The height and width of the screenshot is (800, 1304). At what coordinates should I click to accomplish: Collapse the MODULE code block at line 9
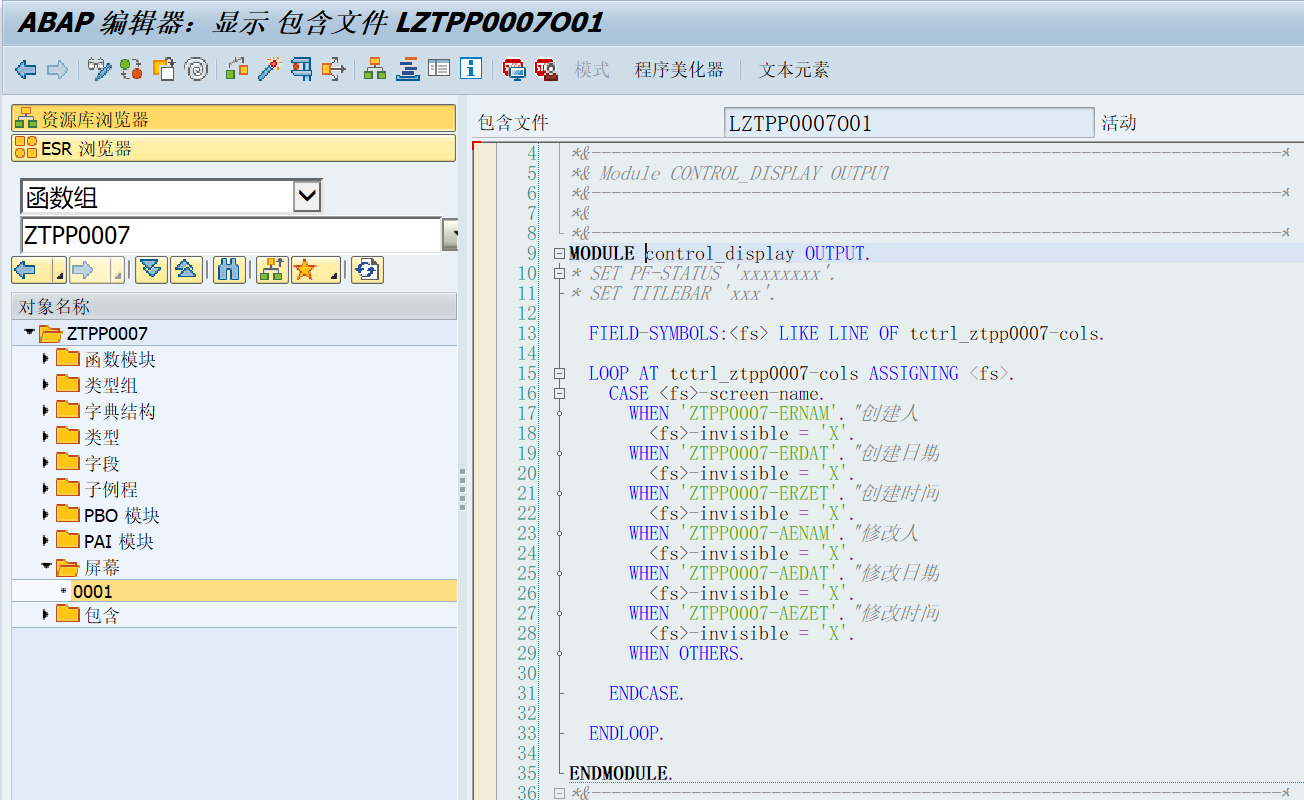click(559, 253)
